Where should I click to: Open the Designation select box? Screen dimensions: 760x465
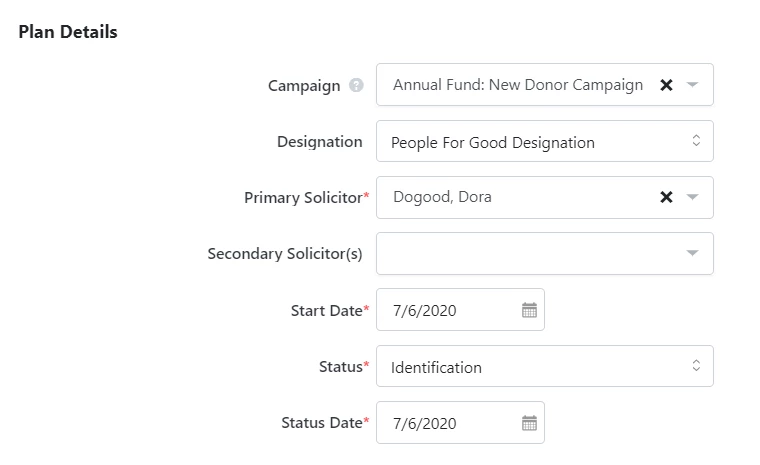(545, 141)
